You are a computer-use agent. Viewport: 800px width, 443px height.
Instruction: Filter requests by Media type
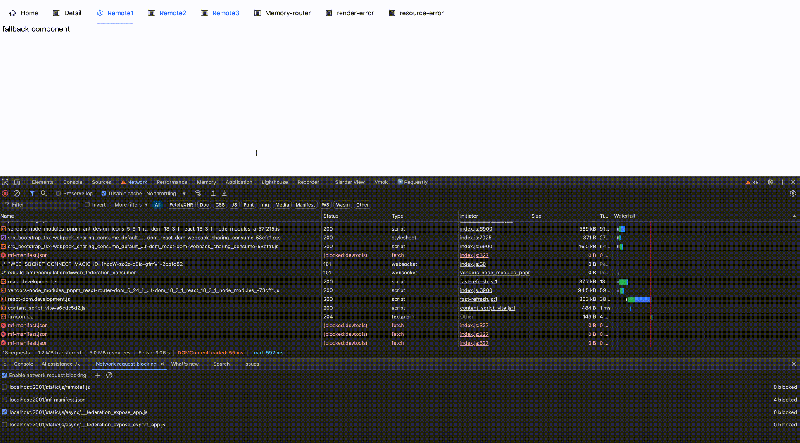(x=283, y=205)
